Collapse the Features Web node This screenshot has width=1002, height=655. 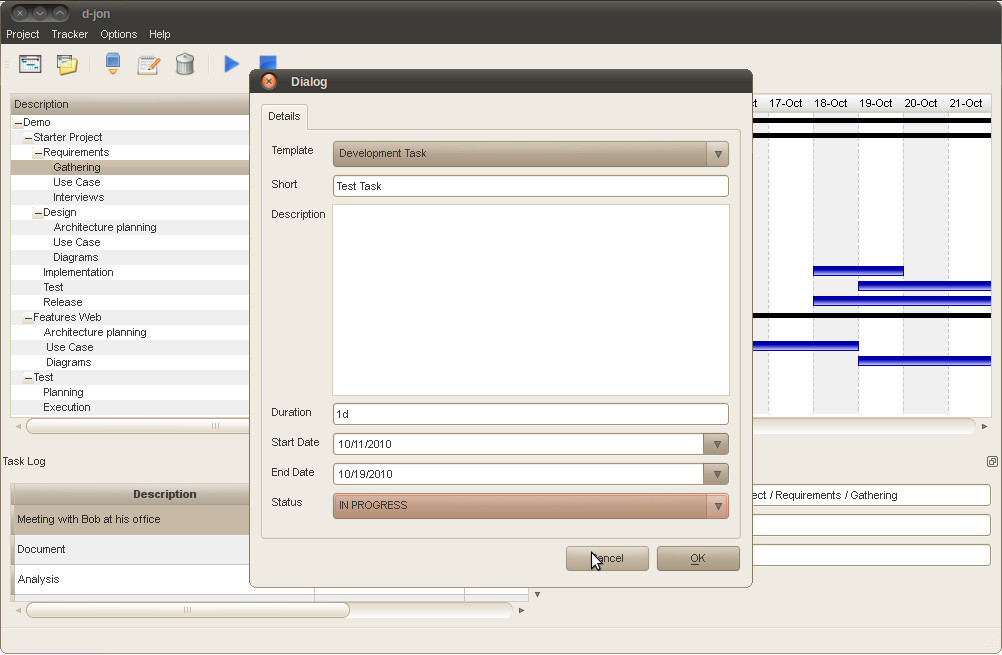29,318
